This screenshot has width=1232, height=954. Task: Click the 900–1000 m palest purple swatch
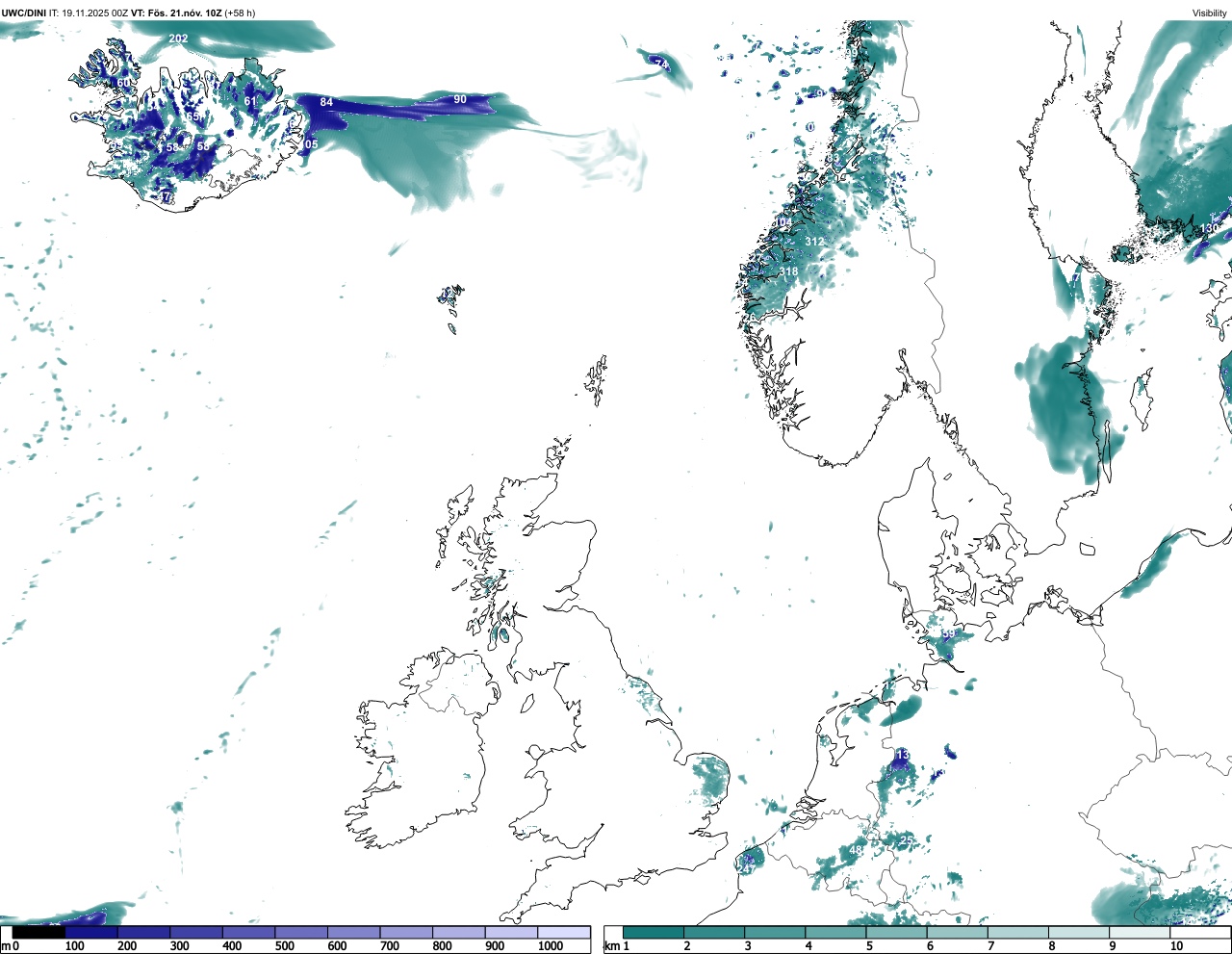511,933
